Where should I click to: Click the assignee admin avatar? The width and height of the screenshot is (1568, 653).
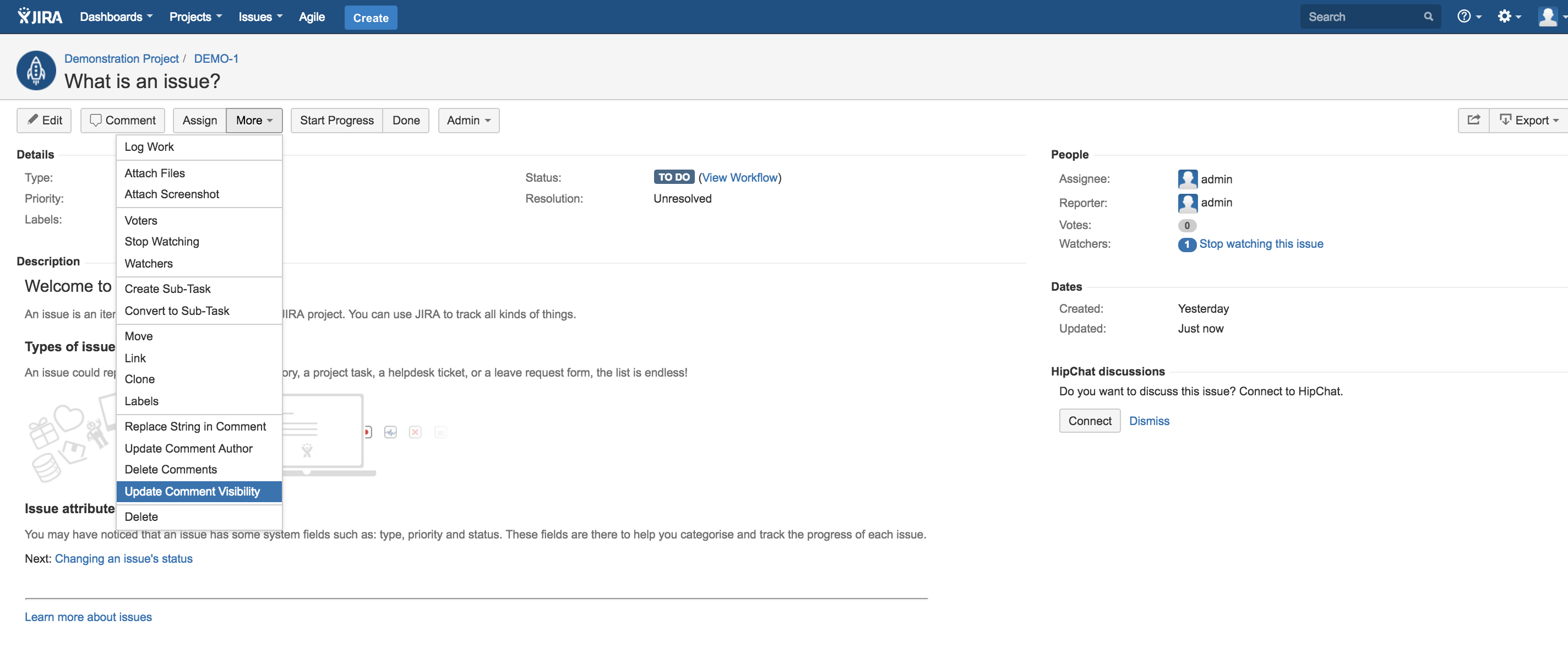(x=1187, y=179)
